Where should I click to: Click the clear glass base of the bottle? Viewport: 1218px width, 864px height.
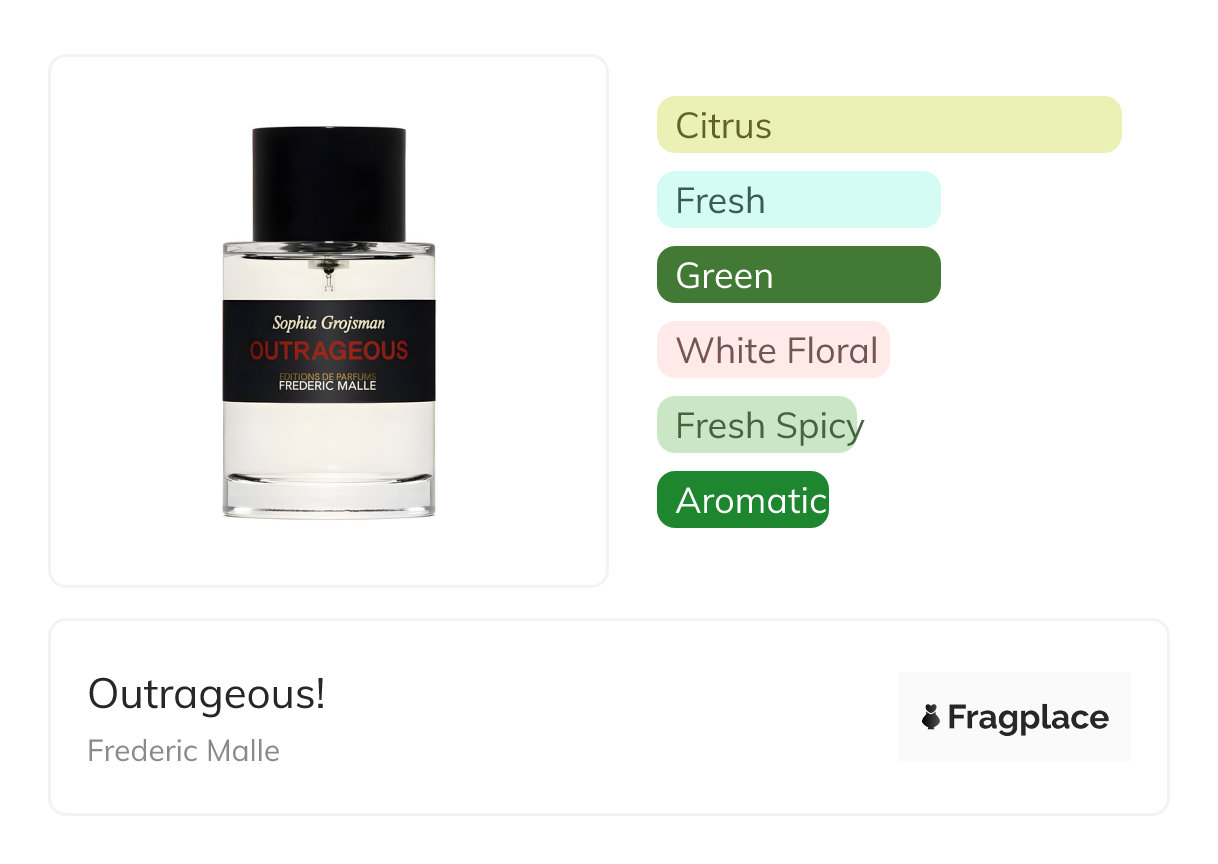click(x=329, y=497)
